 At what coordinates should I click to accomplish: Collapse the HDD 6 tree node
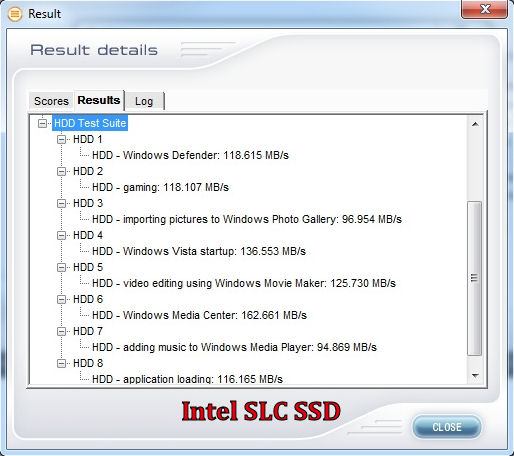[61, 300]
